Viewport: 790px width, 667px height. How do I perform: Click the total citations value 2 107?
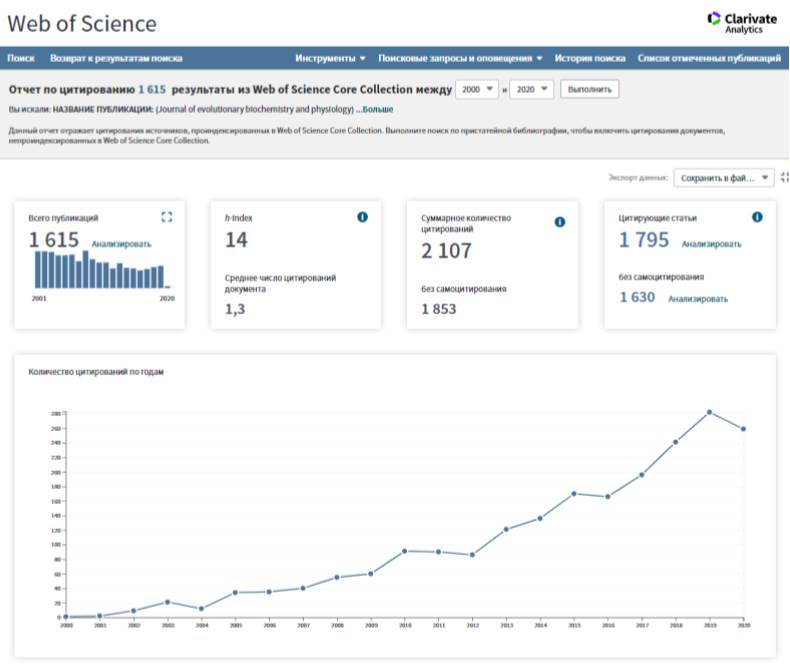point(446,250)
